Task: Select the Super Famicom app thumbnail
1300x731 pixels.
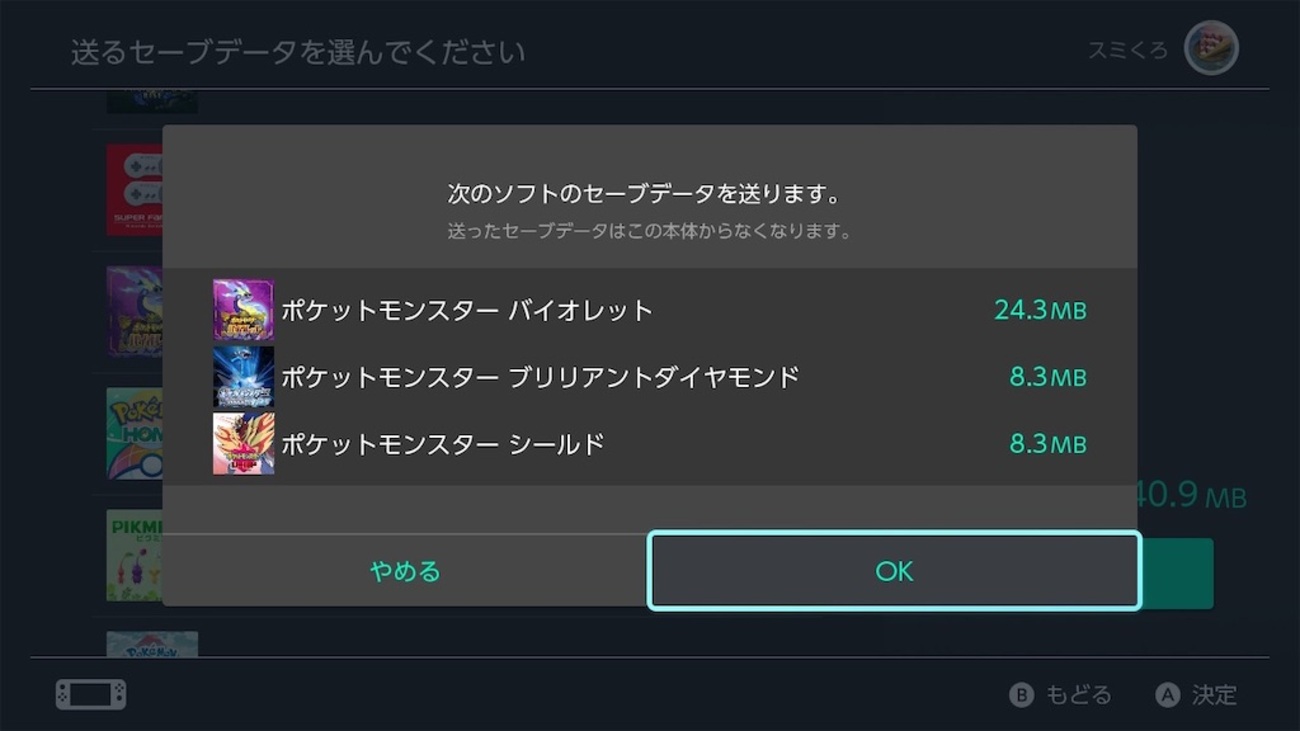Action: [135, 190]
